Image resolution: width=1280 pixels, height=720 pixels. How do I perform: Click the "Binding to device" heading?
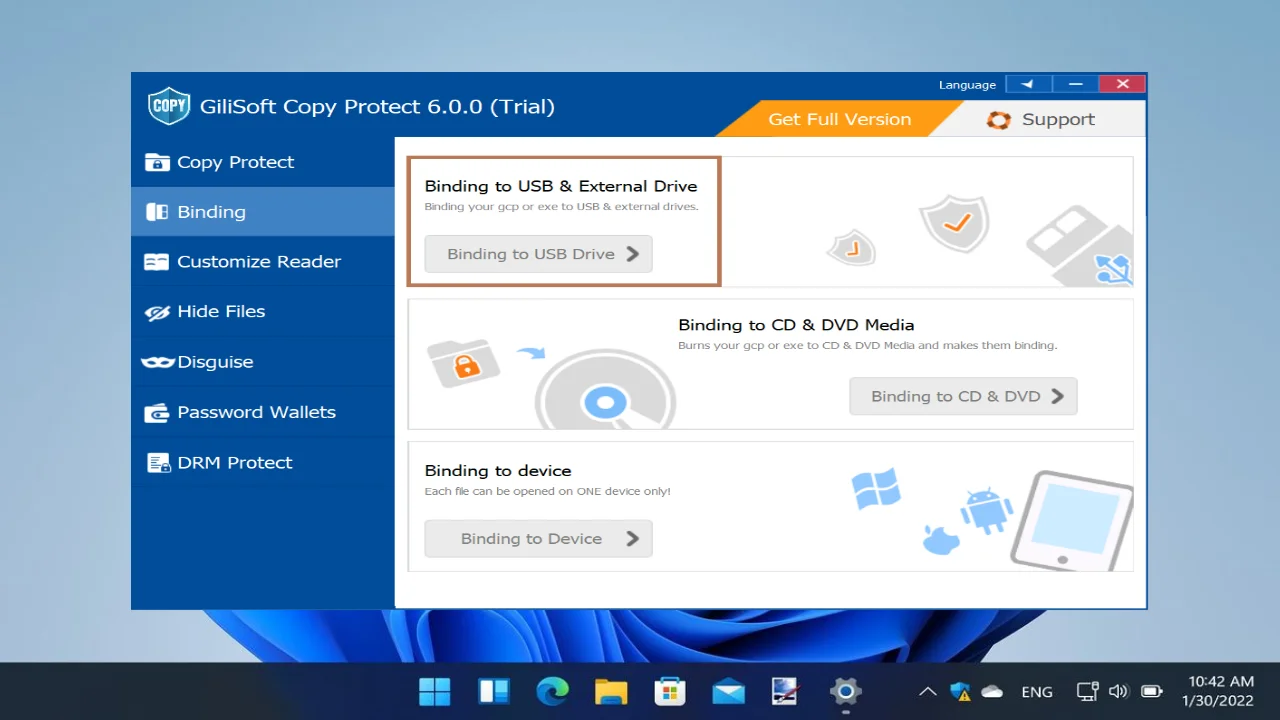coord(498,470)
